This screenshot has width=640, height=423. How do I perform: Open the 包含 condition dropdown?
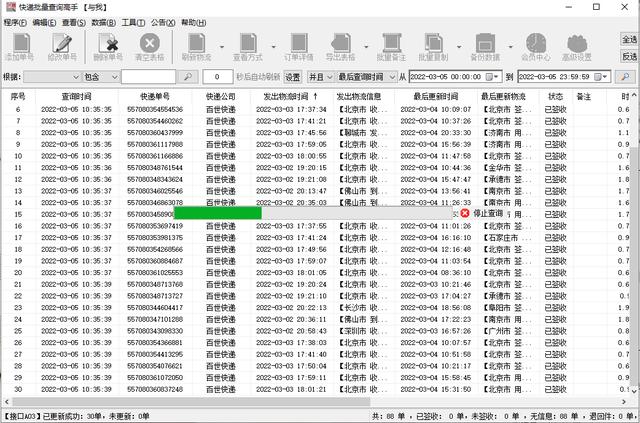click(x=101, y=77)
